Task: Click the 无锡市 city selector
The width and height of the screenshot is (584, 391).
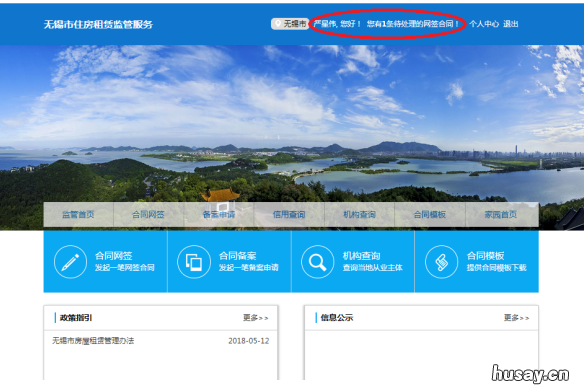Action: pyautogui.click(x=290, y=24)
